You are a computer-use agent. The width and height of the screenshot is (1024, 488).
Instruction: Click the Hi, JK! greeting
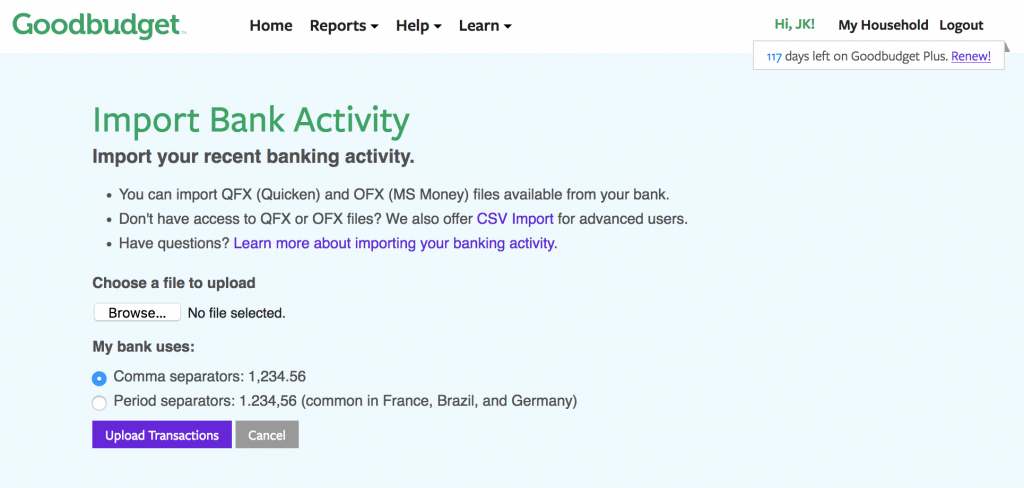pyautogui.click(x=794, y=25)
